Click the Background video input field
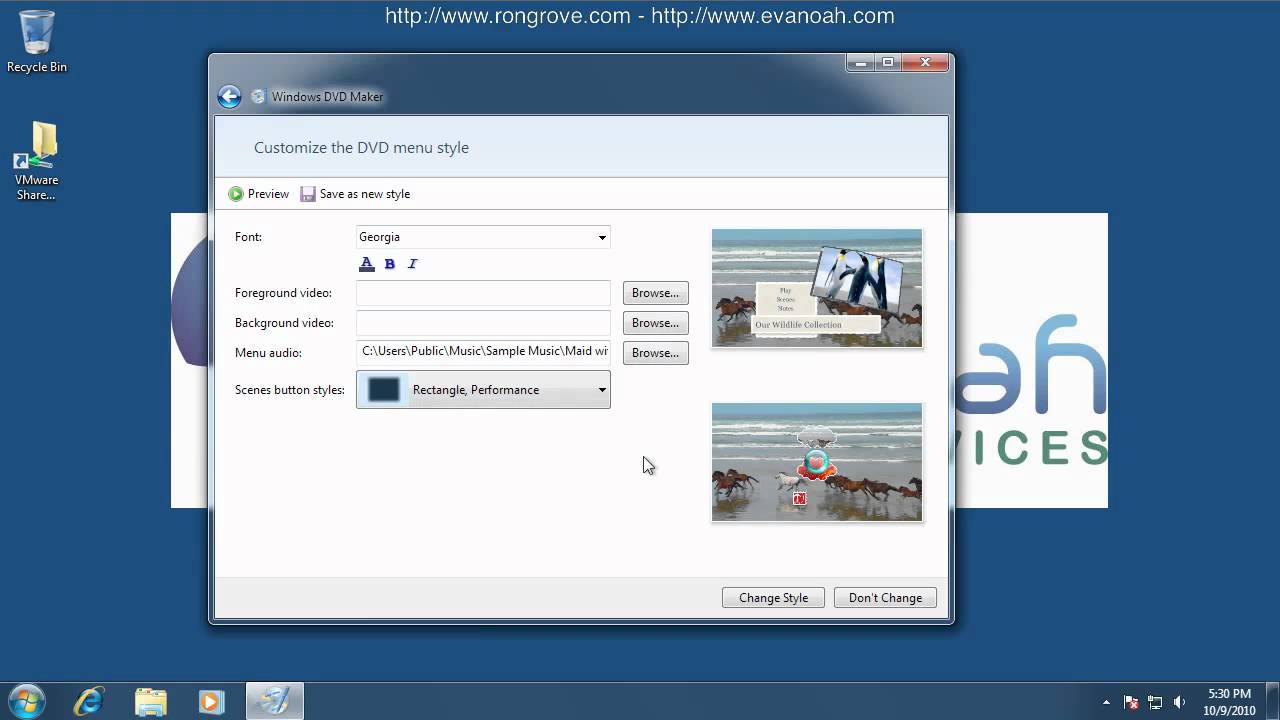The image size is (1280, 720). tap(483, 323)
